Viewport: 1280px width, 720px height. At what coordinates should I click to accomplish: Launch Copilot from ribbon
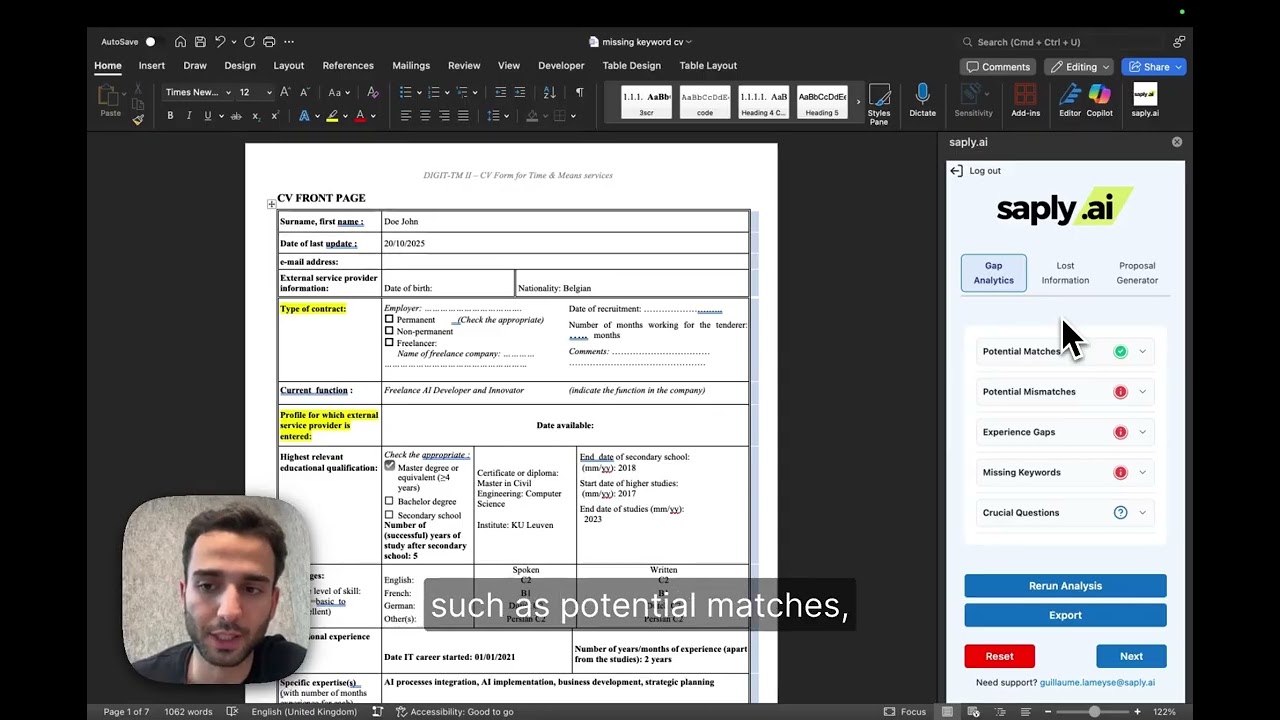point(1099,101)
